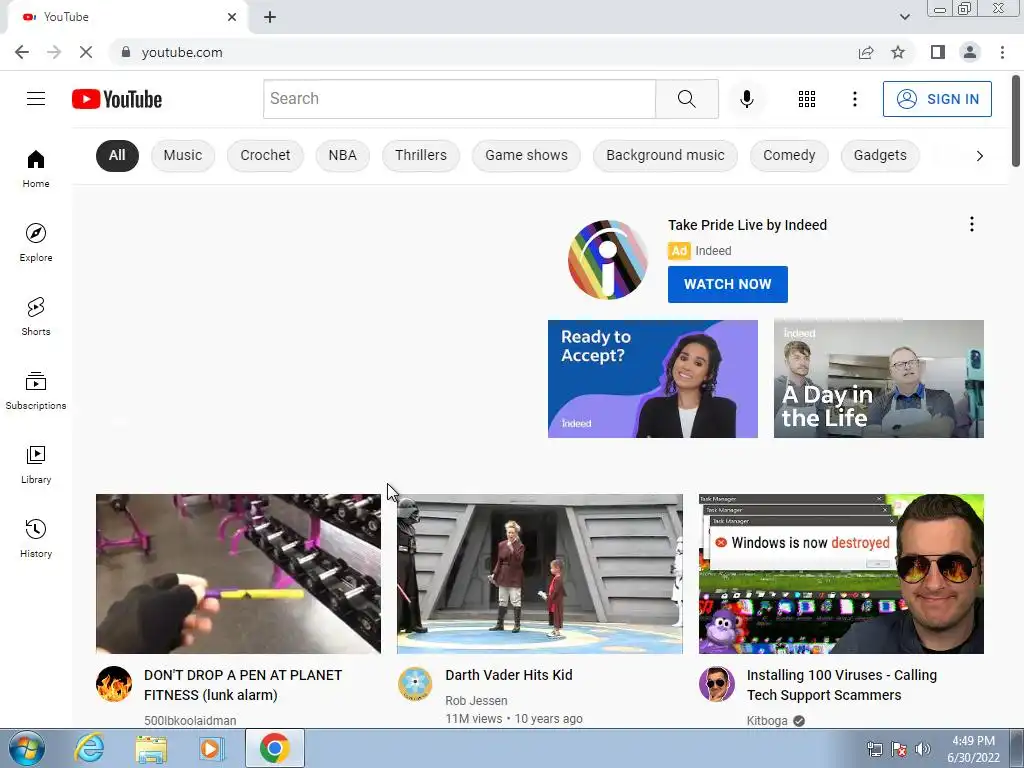
Task: Toggle Chrome side panel icon
Action: (x=938, y=52)
